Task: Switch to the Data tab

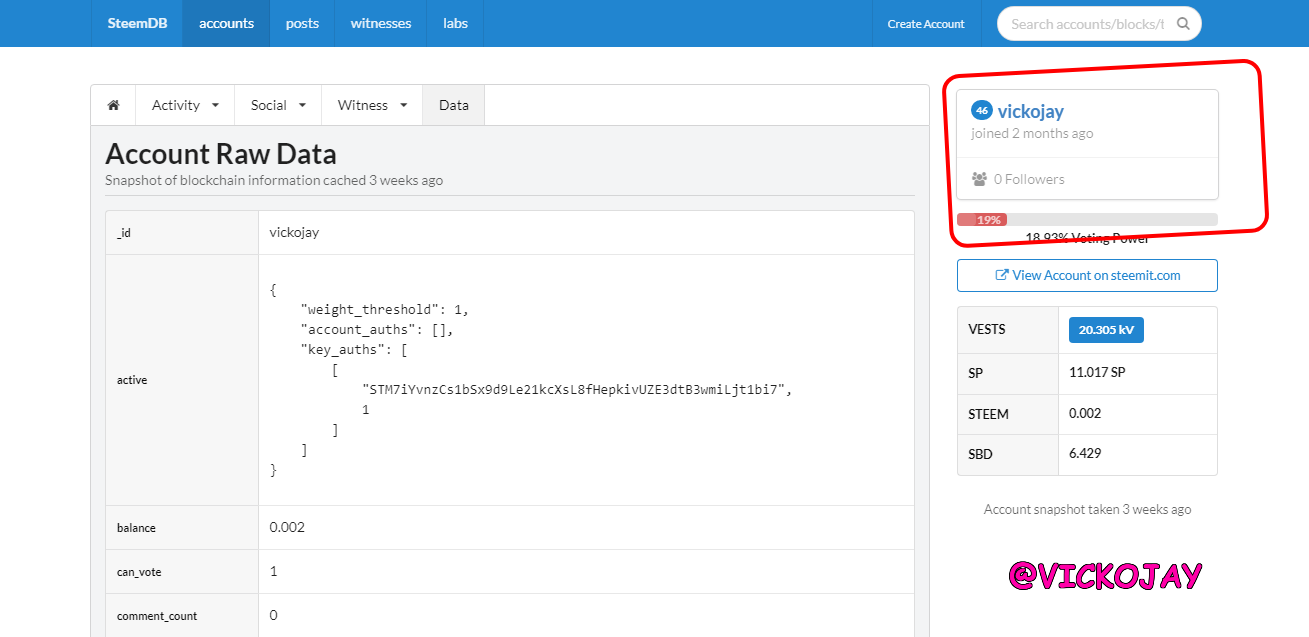Action: pyautogui.click(x=453, y=105)
